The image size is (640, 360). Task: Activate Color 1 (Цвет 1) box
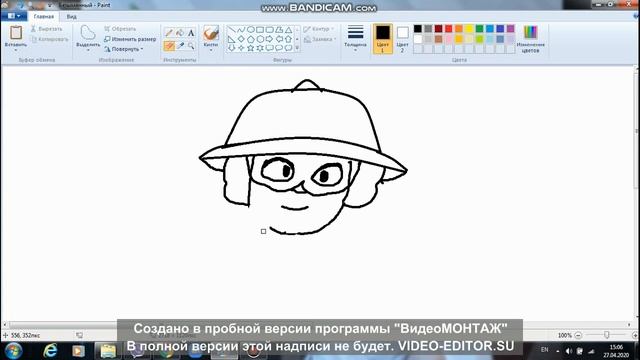click(x=382, y=39)
